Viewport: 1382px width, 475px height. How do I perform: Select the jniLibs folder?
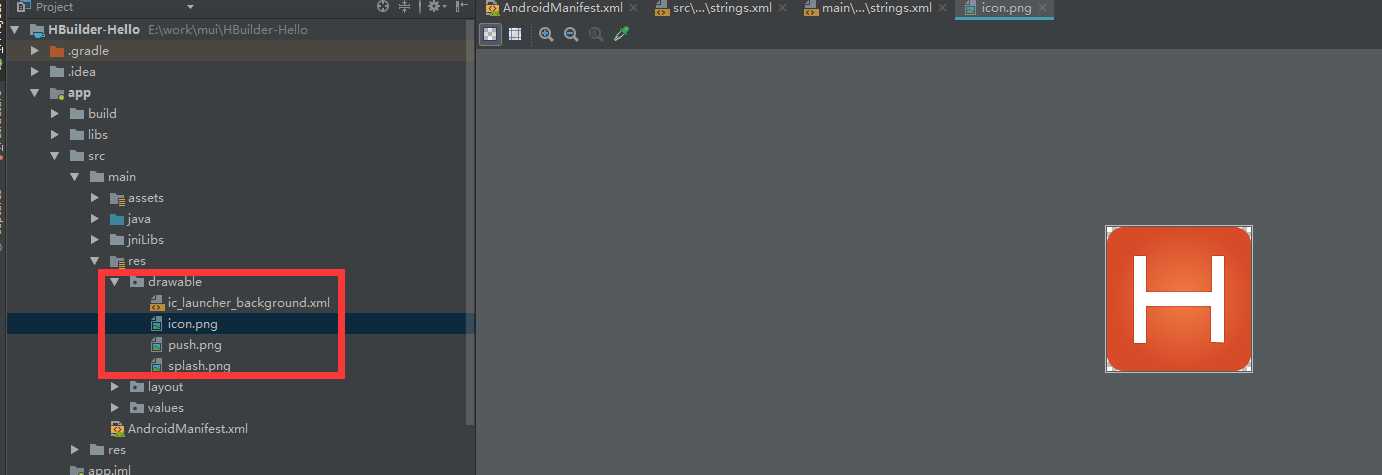(x=236, y=240)
